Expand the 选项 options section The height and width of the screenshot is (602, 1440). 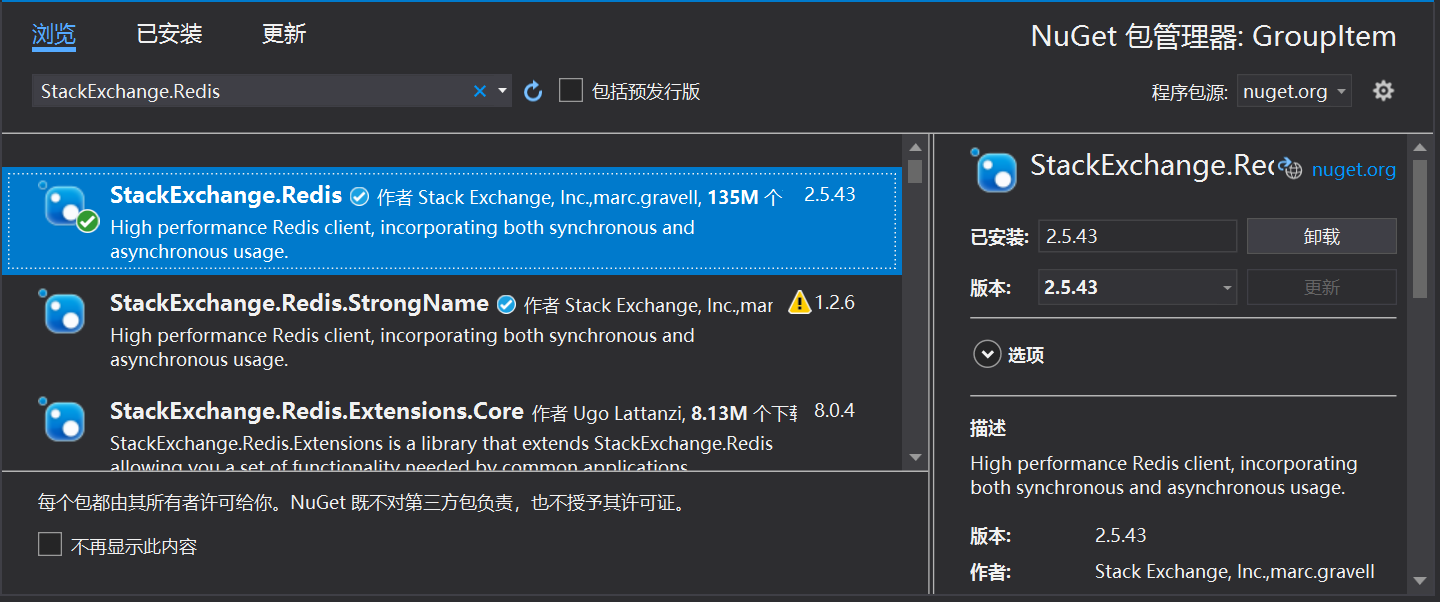pos(987,355)
